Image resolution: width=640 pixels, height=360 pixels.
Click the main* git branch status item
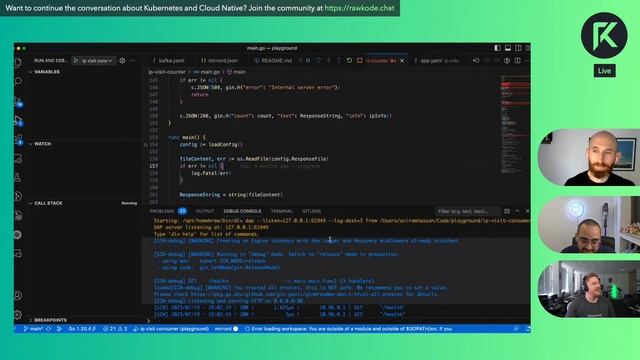[33, 329]
